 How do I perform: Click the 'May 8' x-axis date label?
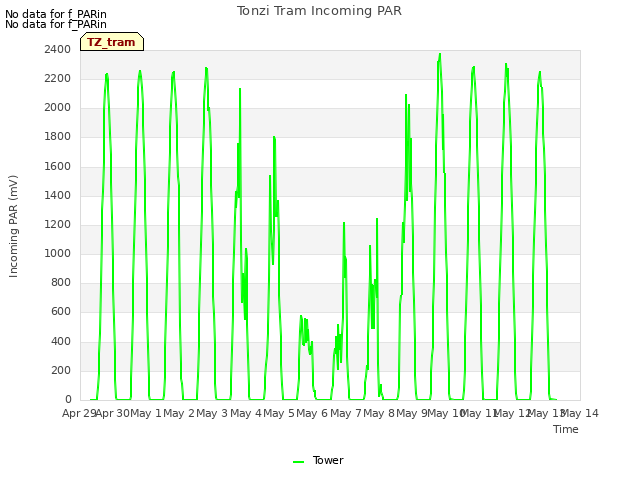pos(379,413)
